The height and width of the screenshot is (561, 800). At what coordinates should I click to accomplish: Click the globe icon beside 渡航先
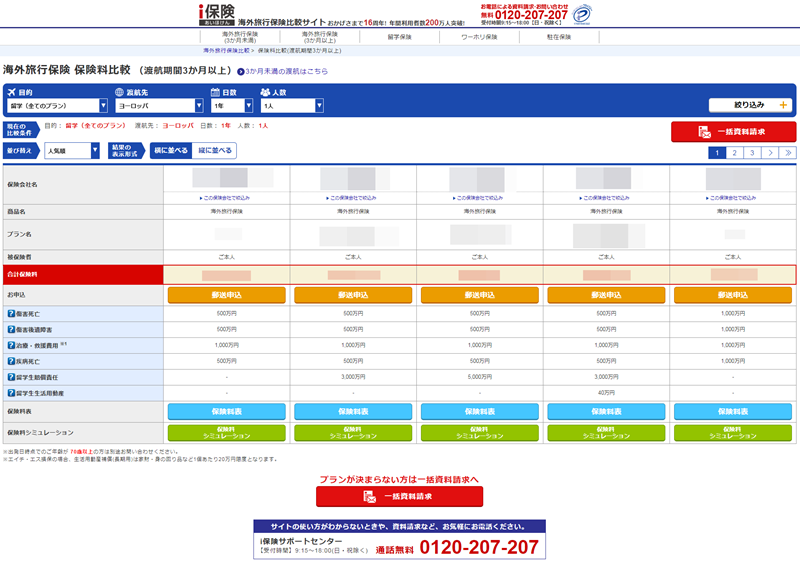[119, 92]
